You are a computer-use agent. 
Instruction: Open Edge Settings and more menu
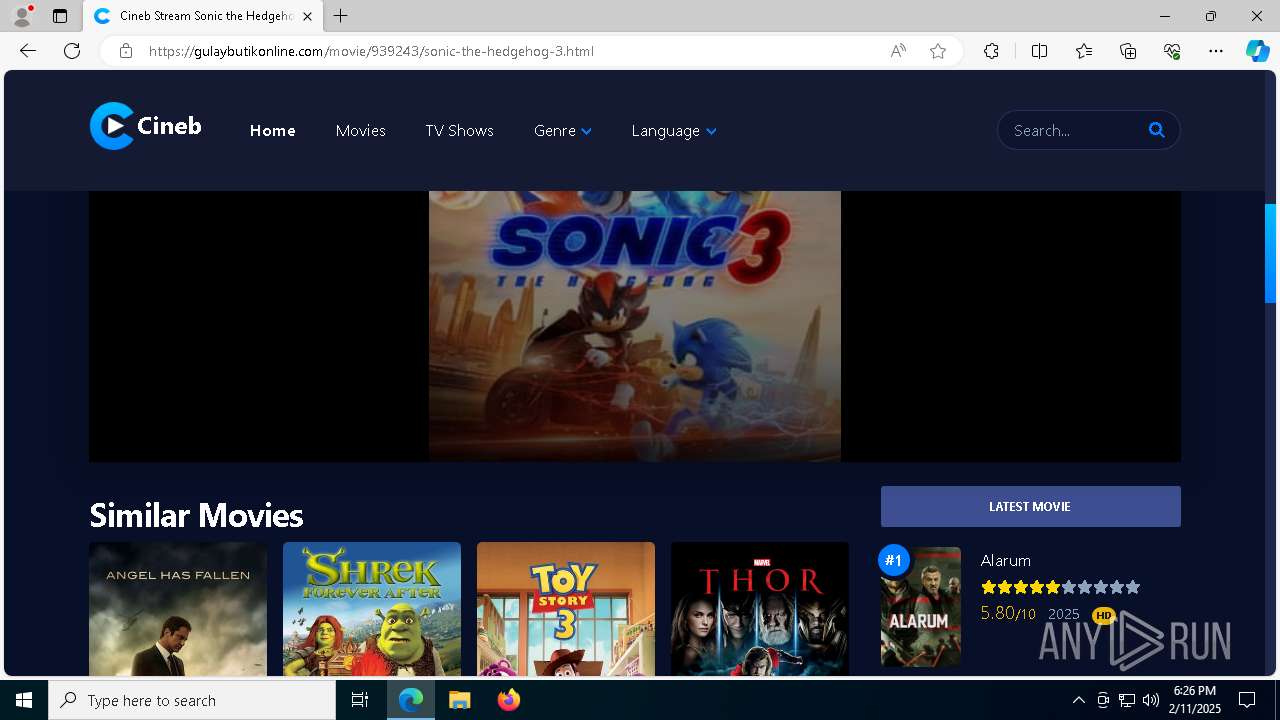1216,51
